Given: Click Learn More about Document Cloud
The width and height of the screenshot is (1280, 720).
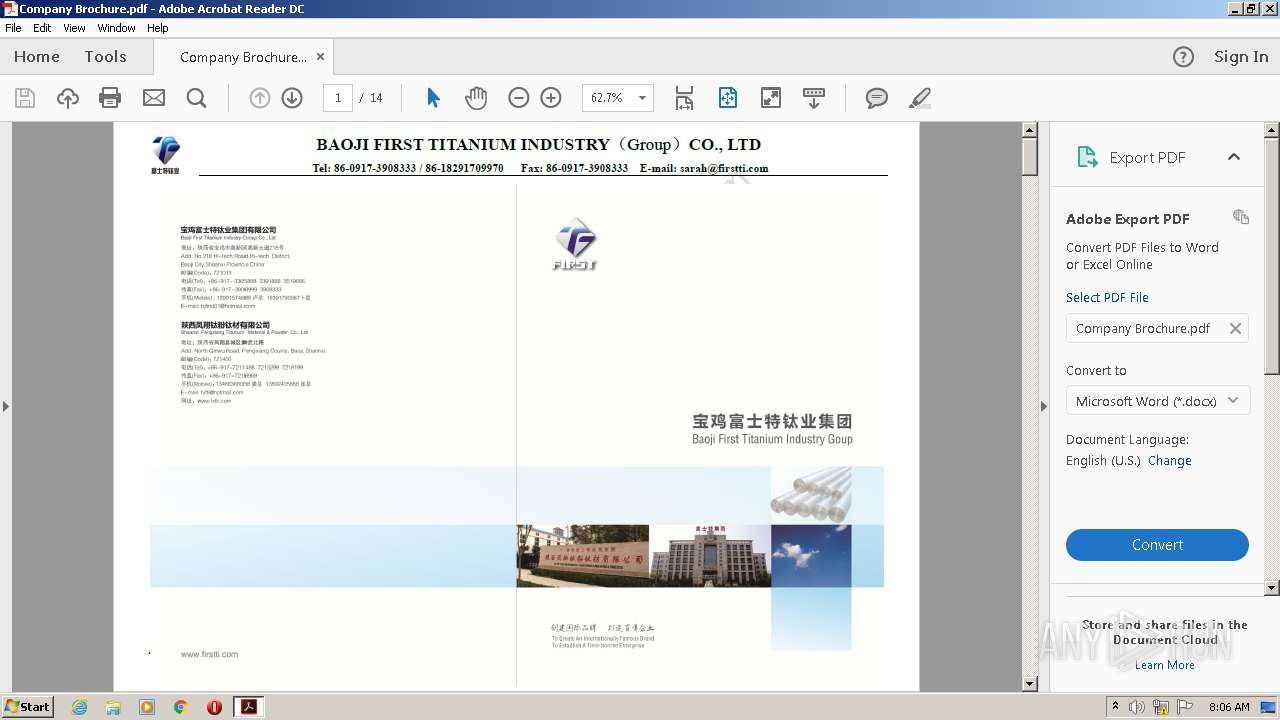Looking at the screenshot, I should 1164,665.
